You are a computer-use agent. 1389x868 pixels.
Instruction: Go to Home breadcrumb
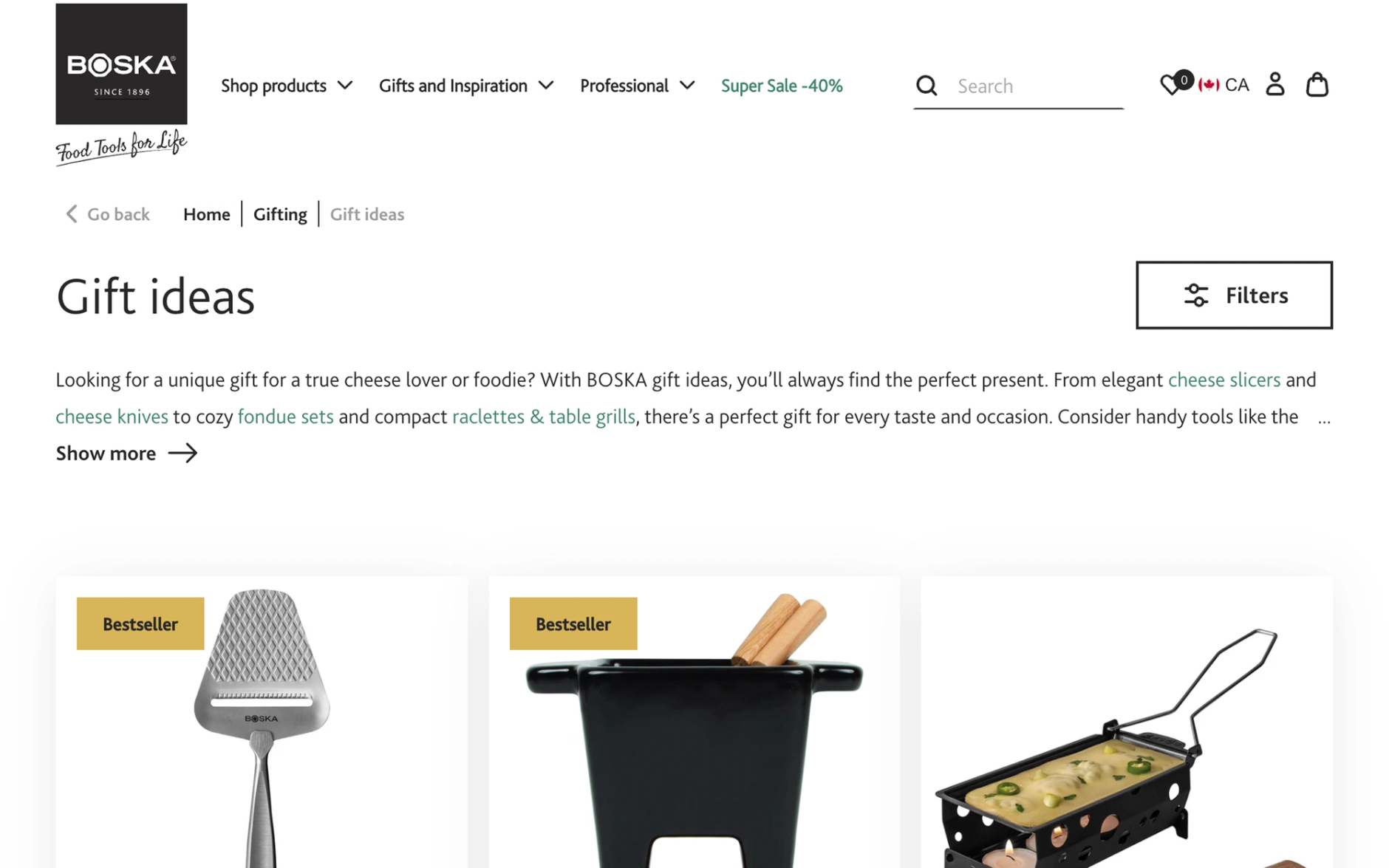tap(207, 213)
